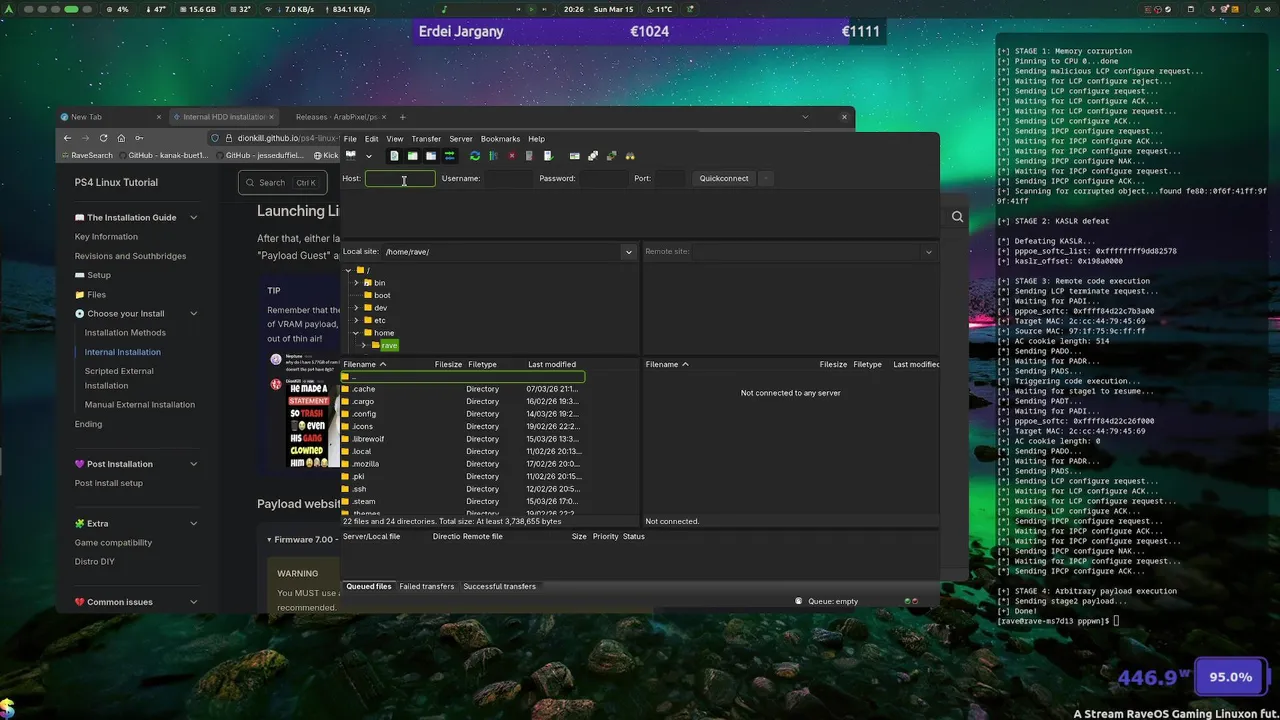This screenshot has height=720, width=1280.
Task: Toggle the directory comparison icon
Action: click(593, 156)
